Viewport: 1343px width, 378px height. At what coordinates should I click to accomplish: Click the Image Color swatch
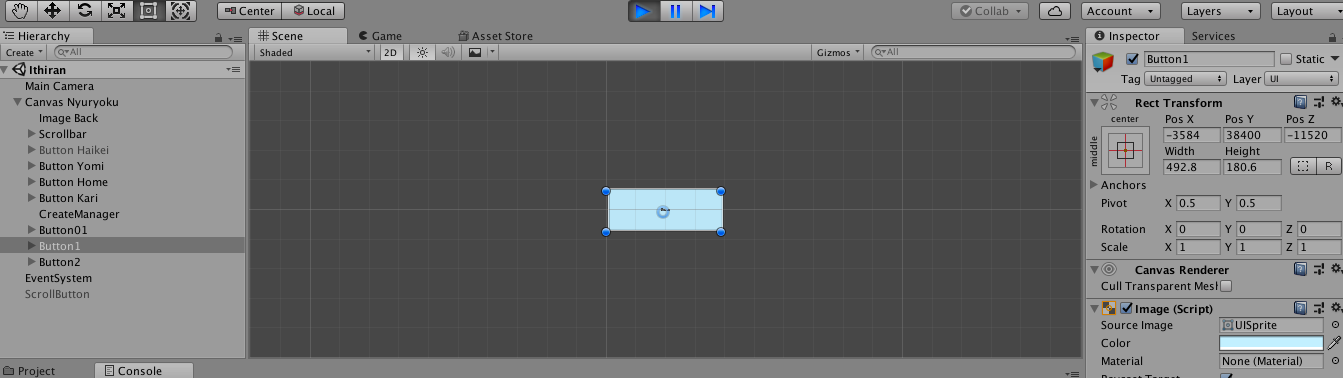tap(1271, 343)
